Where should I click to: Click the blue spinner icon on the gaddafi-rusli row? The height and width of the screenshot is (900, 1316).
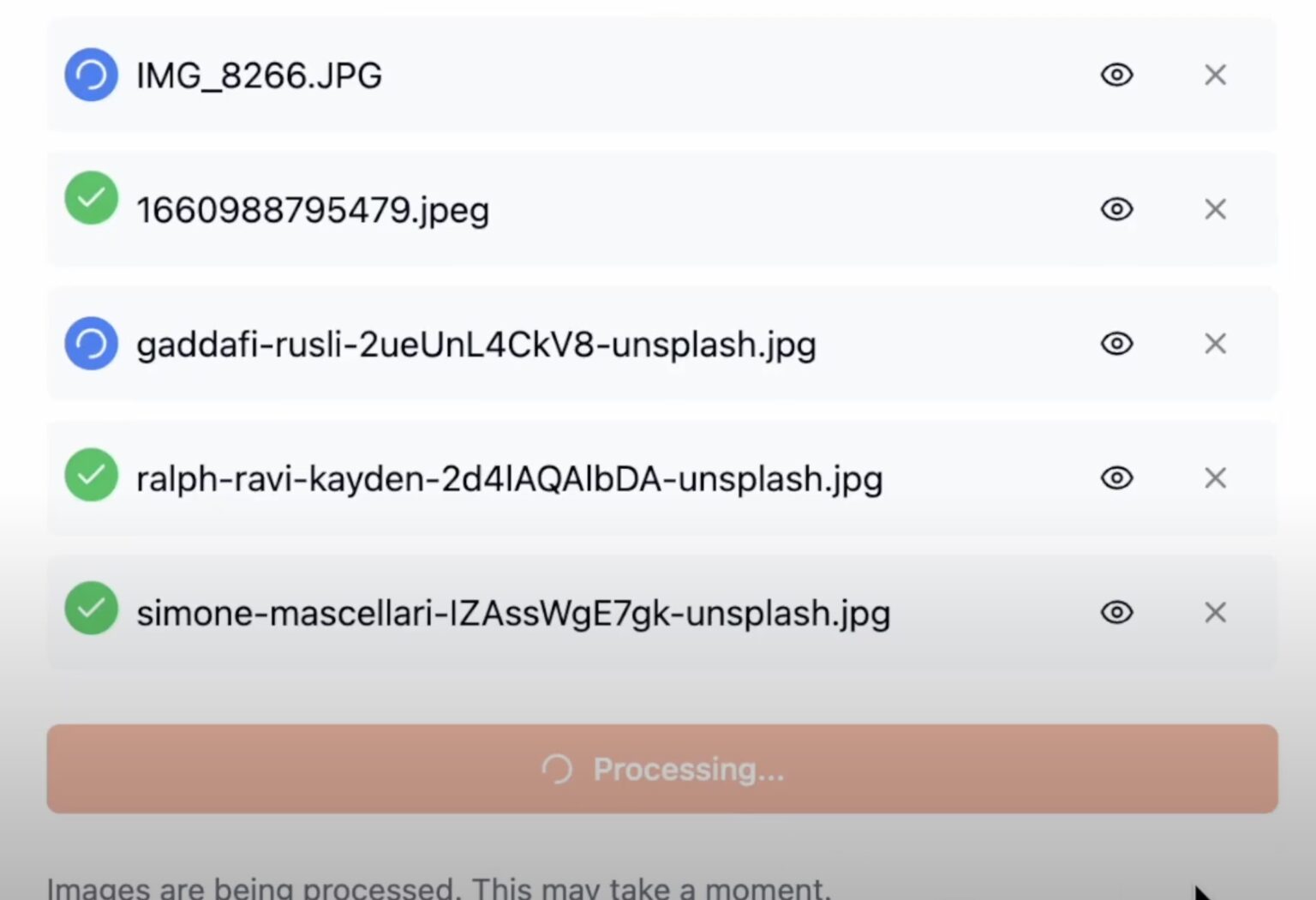pyautogui.click(x=91, y=344)
